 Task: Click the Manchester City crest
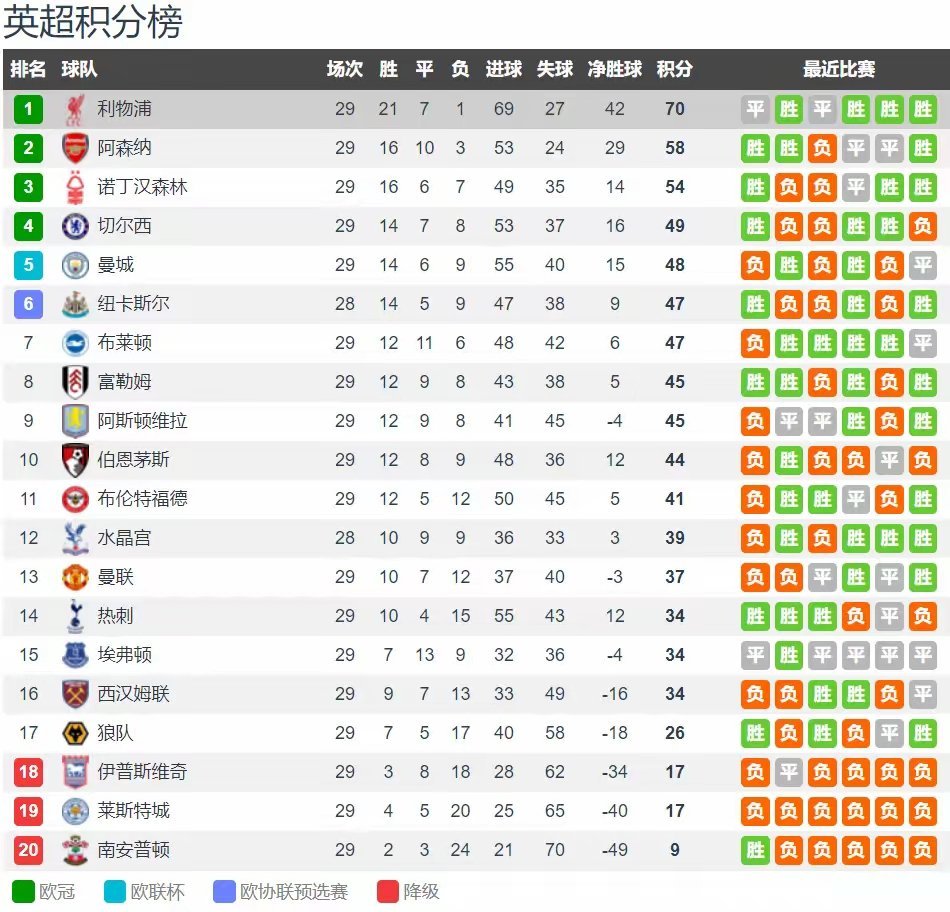[75, 265]
